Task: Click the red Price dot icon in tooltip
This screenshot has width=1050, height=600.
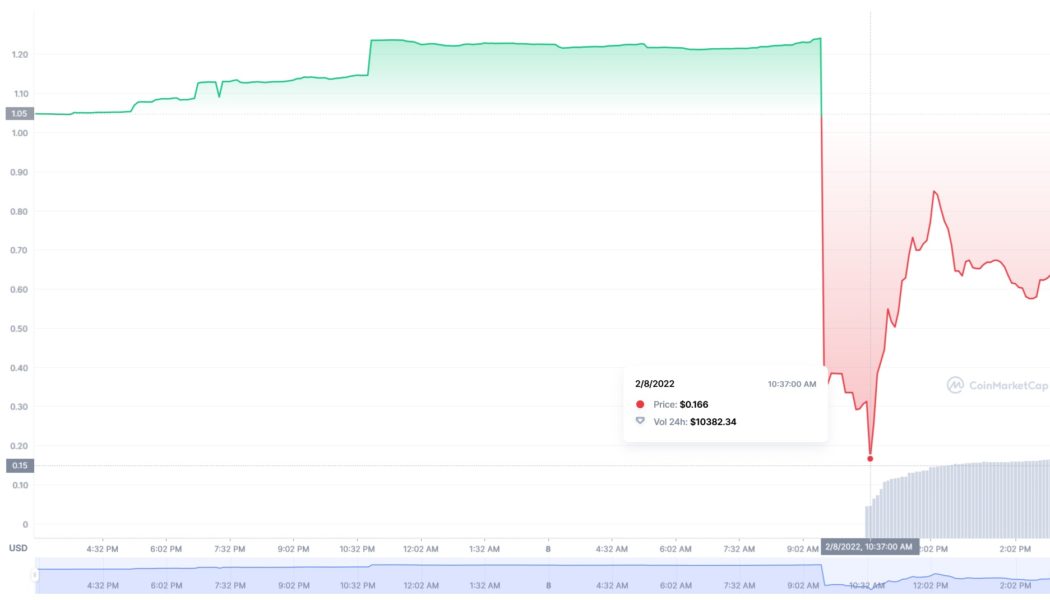Action: (640, 402)
